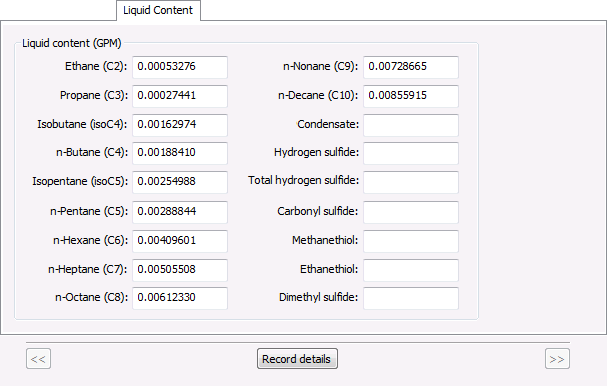The image size is (607, 386).
Task: Go to previous record with << button
Action: click(x=38, y=359)
